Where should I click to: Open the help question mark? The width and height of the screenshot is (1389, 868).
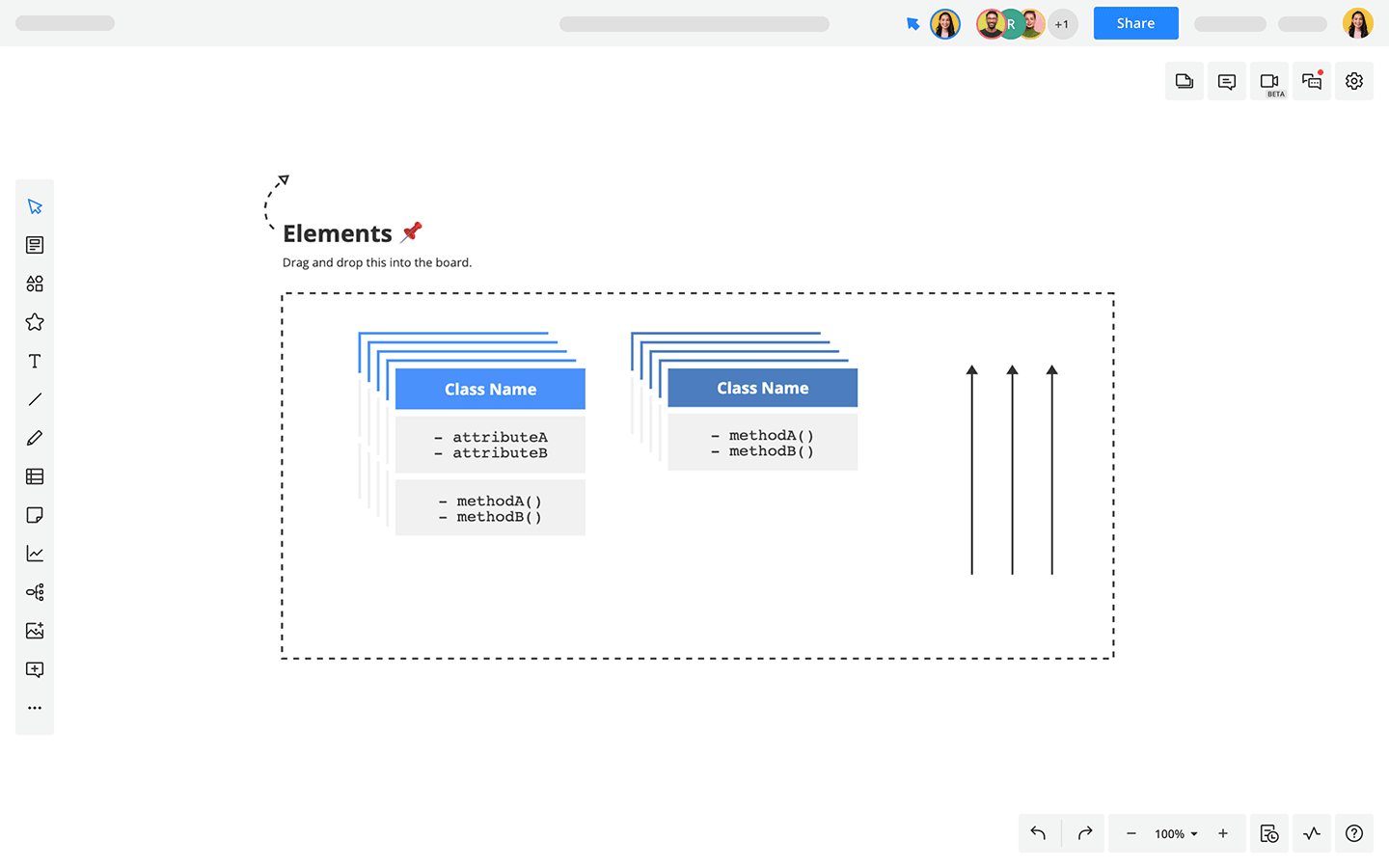1354,833
